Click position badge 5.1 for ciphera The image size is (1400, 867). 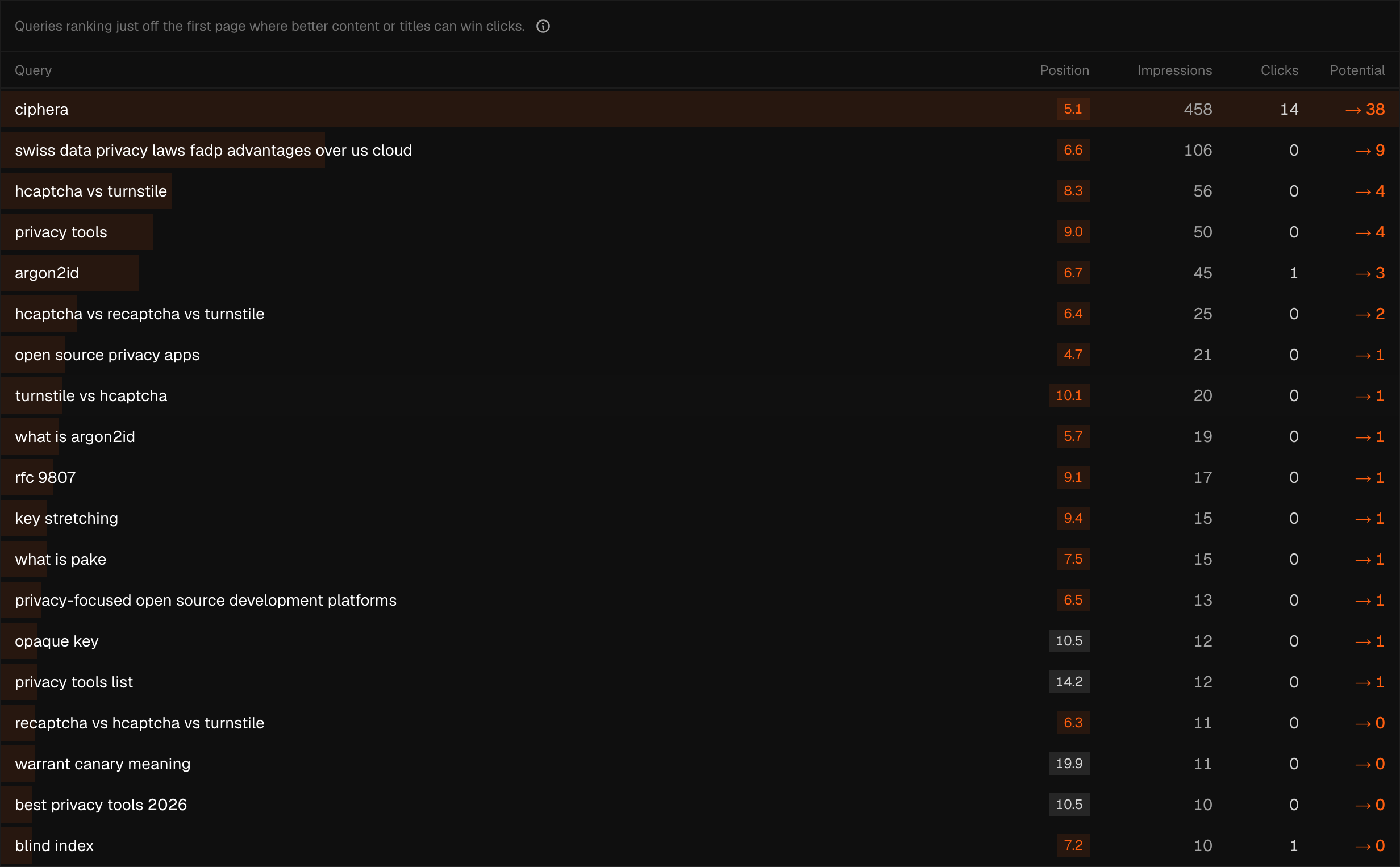point(1073,109)
